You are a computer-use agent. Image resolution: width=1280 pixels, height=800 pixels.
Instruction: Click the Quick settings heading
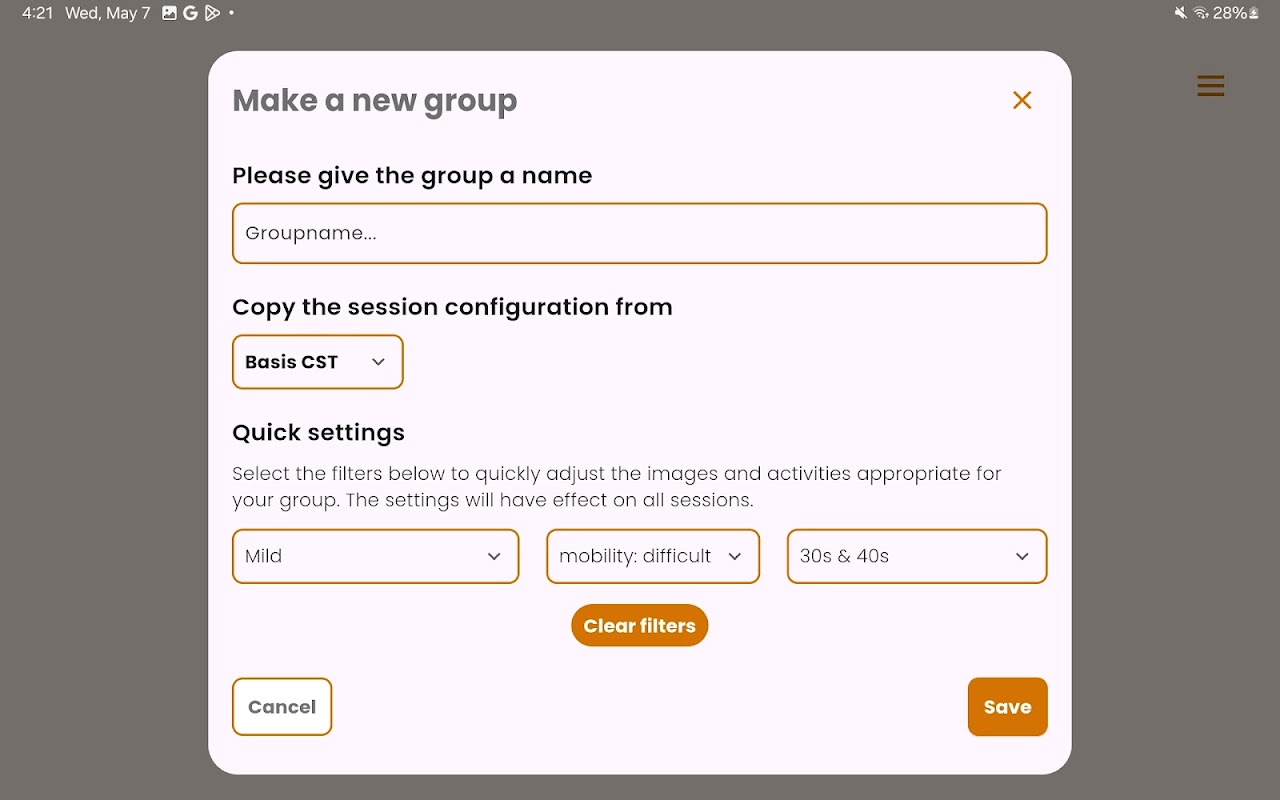click(318, 432)
